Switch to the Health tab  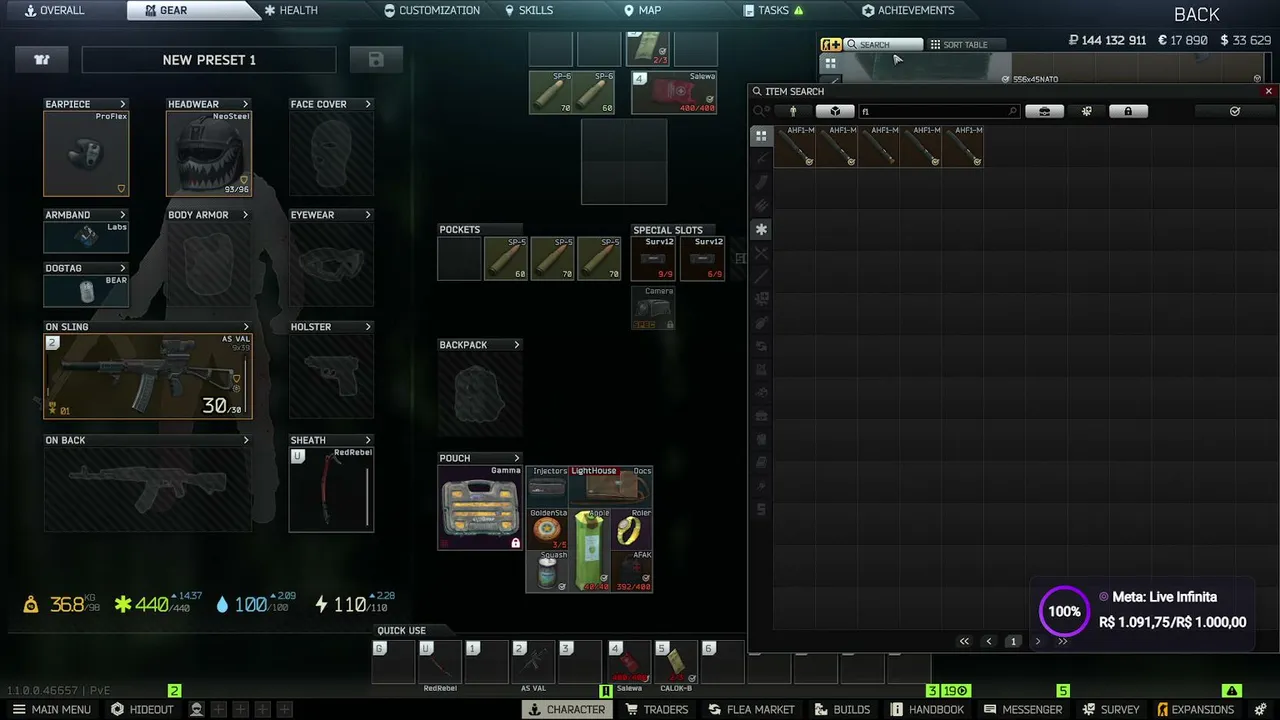291,10
